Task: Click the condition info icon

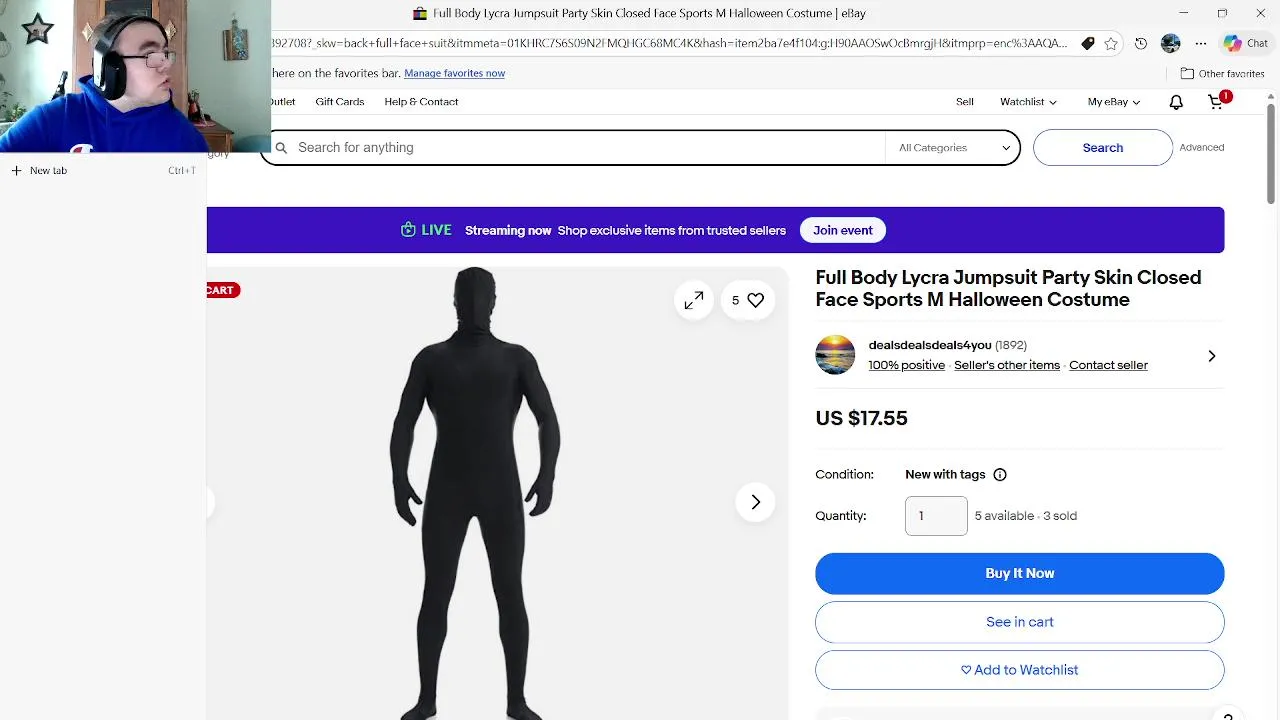Action: [x=1000, y=475]
